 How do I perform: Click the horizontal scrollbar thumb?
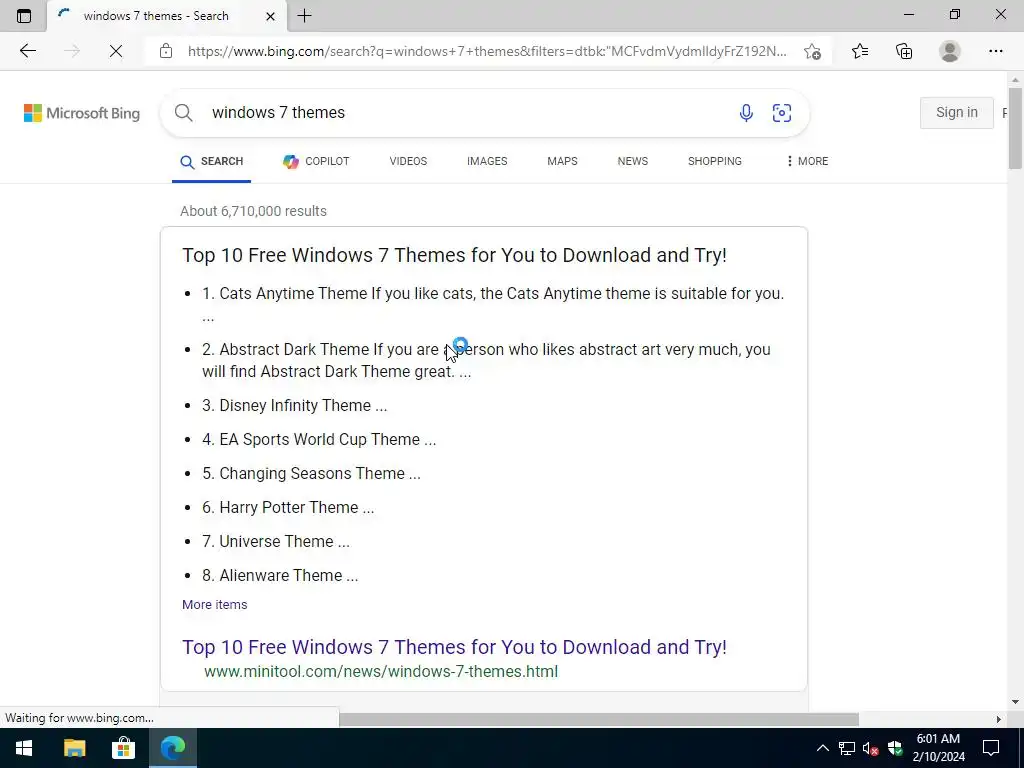click(598, 719)
